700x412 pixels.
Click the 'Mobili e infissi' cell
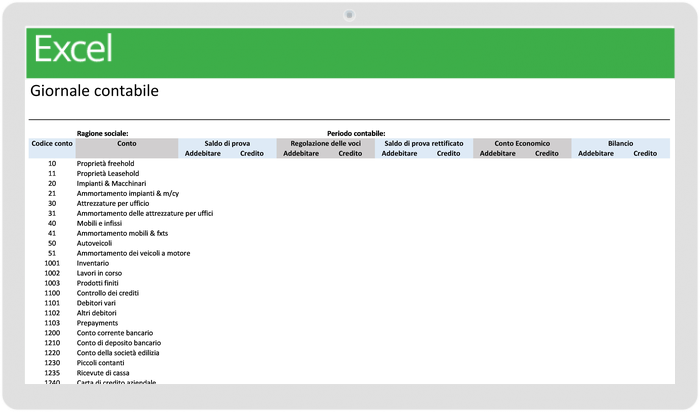tap(99, 223)
